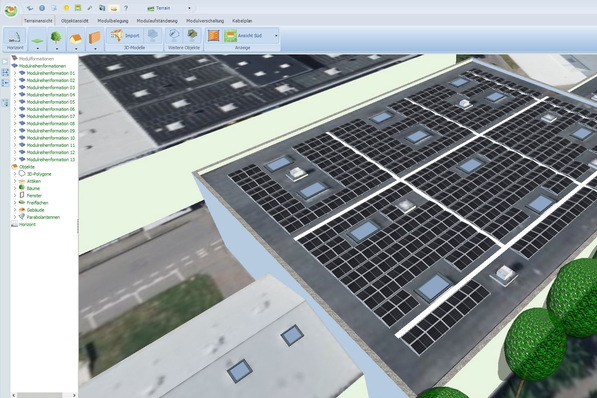Click the house building ribbon icon
Viewport: 597px width, 398px height.
(75, 37)
